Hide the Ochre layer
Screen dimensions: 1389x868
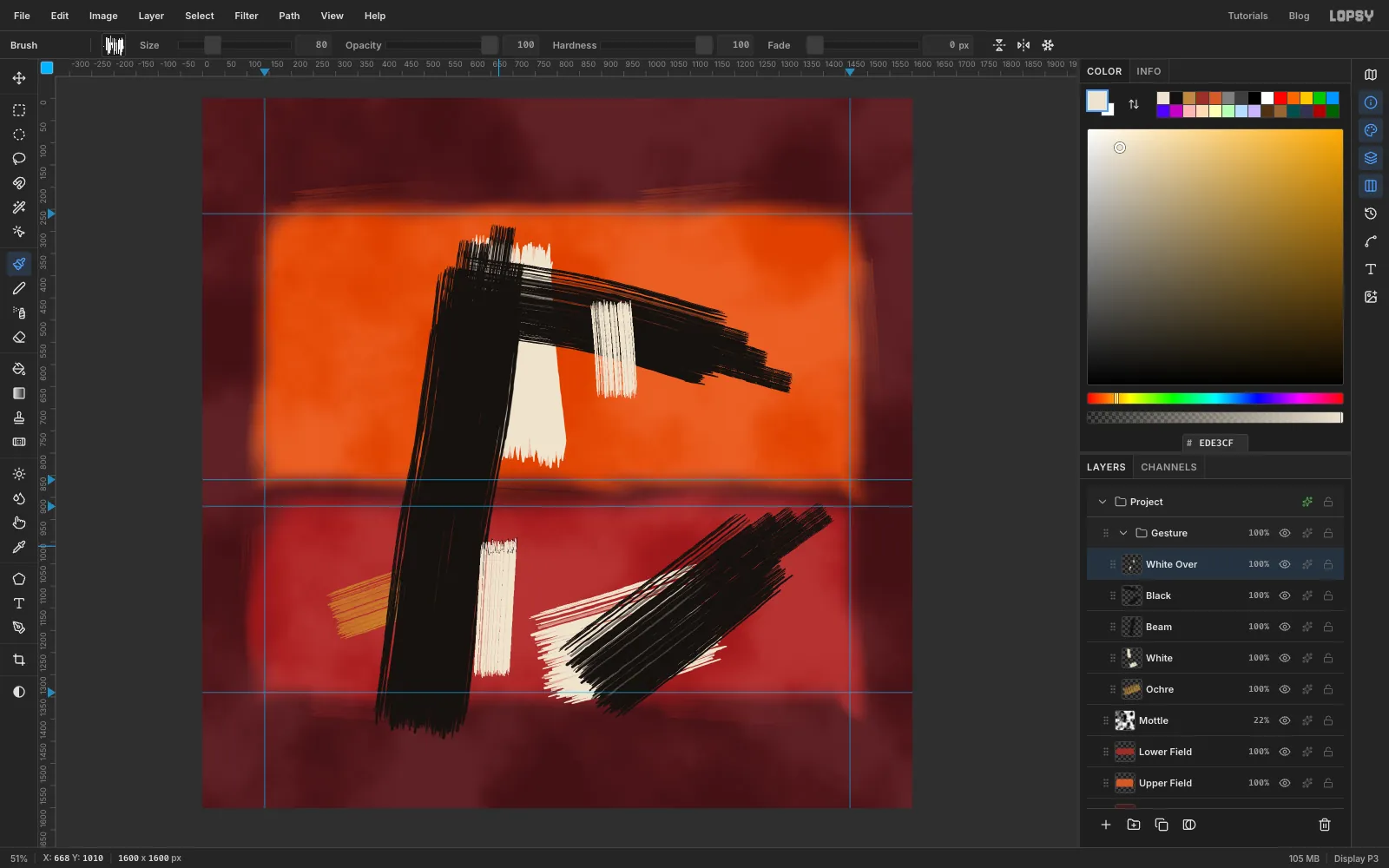1285,689
